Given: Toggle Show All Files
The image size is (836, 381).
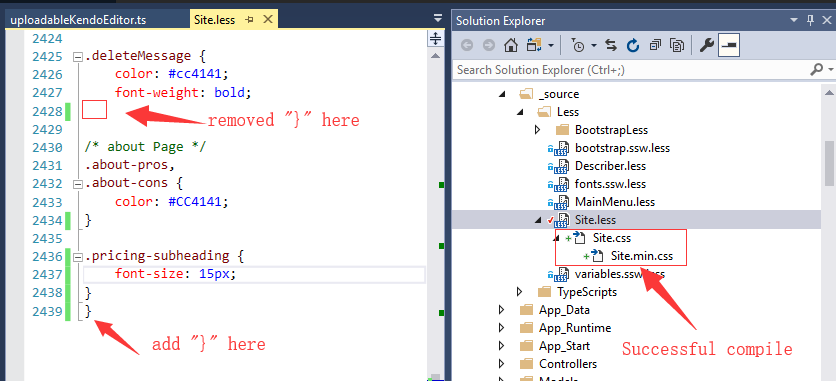Looking at the screenshot, I should [x=677, y=46].
